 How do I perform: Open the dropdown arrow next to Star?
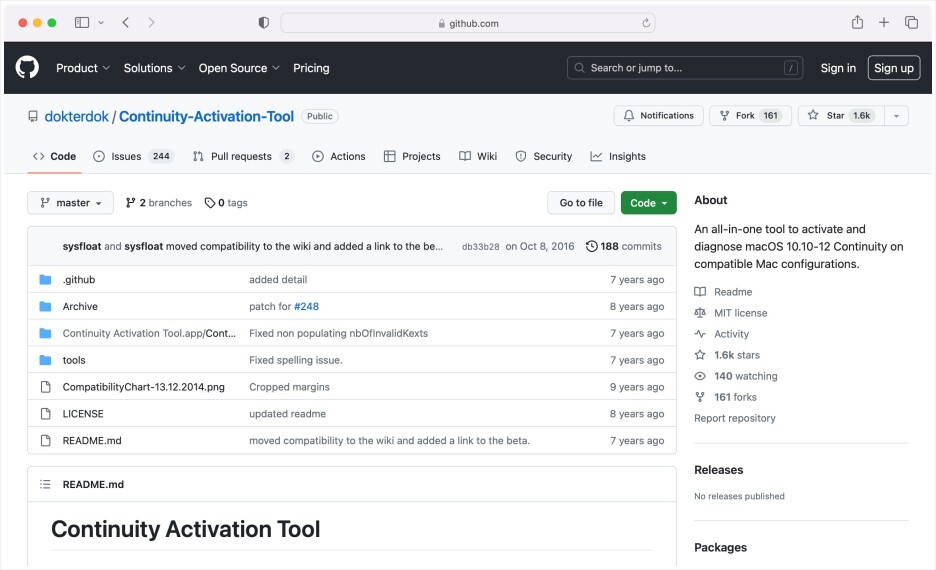click(896, 116)
